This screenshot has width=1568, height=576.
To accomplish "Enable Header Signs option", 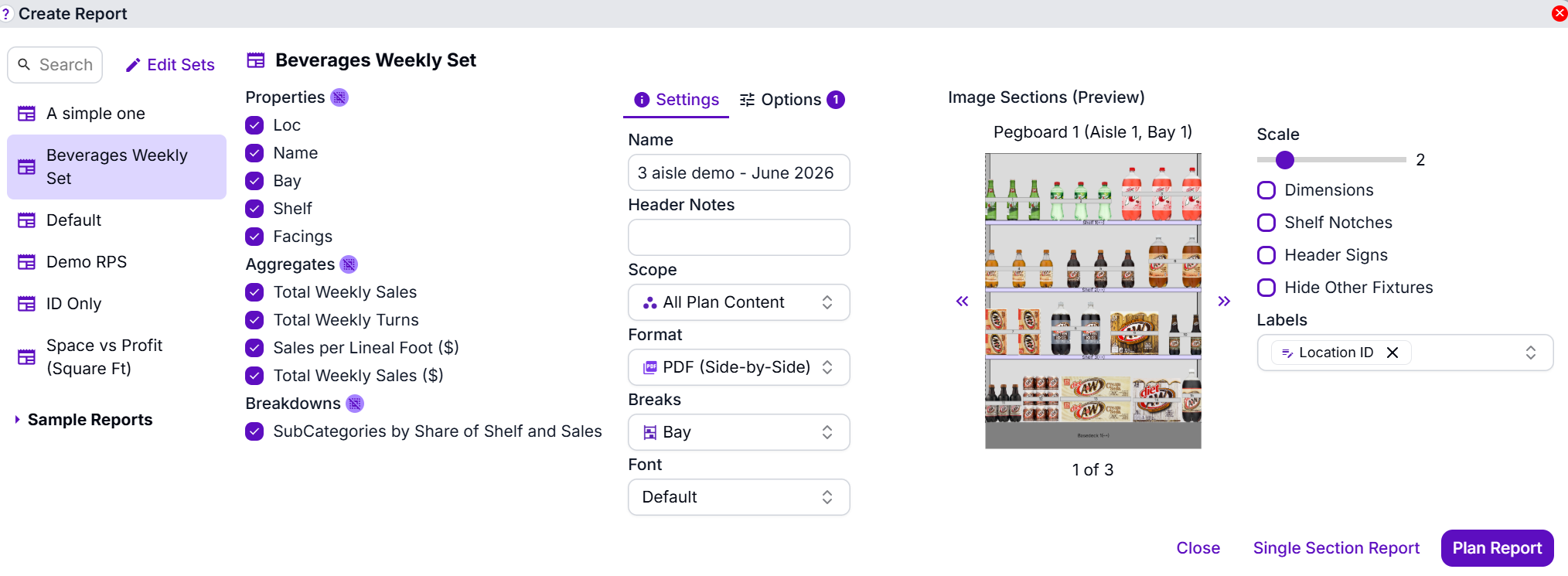I will pos(1266,255).
